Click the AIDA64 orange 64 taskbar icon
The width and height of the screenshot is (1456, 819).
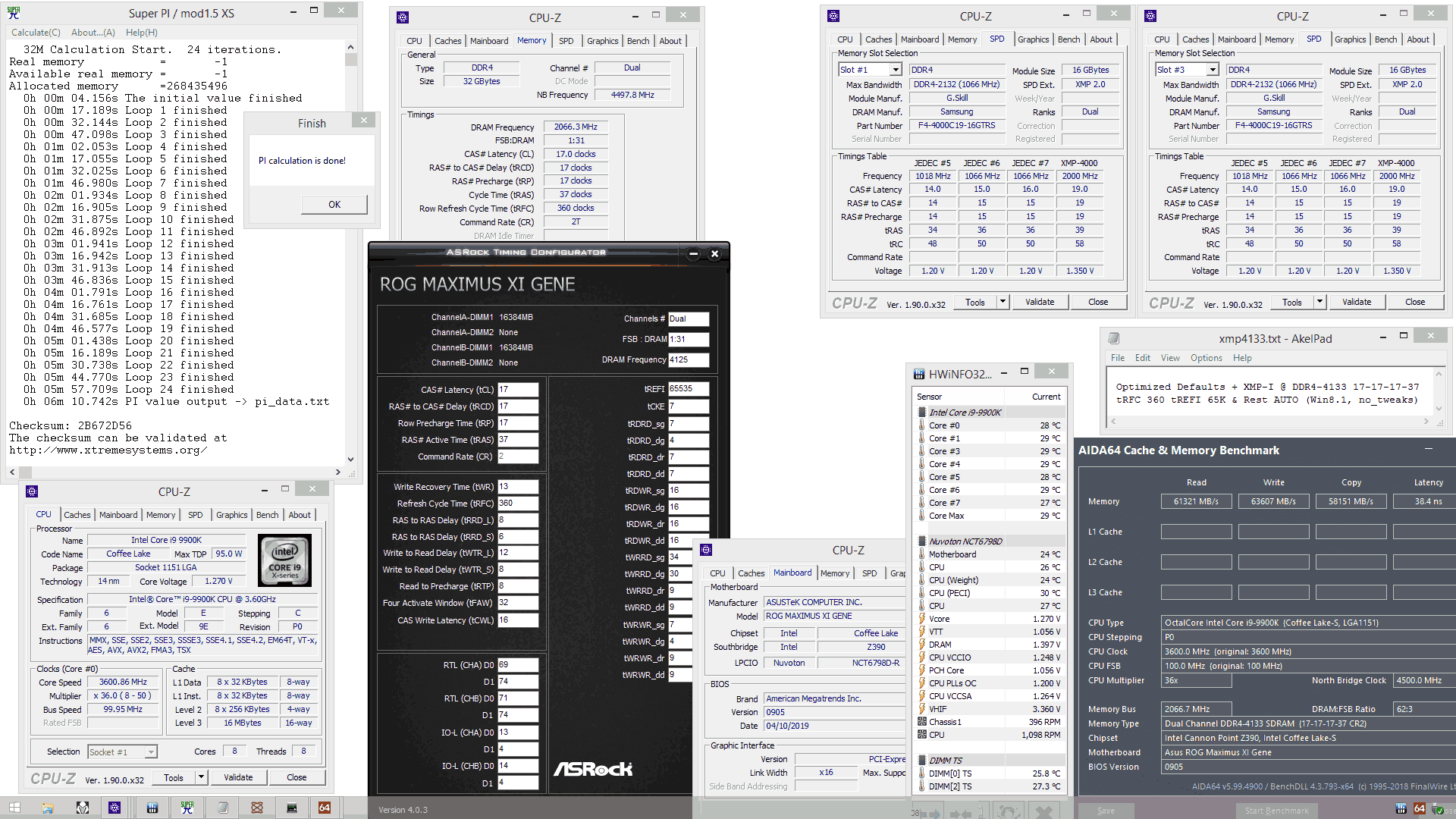(324, 808)
